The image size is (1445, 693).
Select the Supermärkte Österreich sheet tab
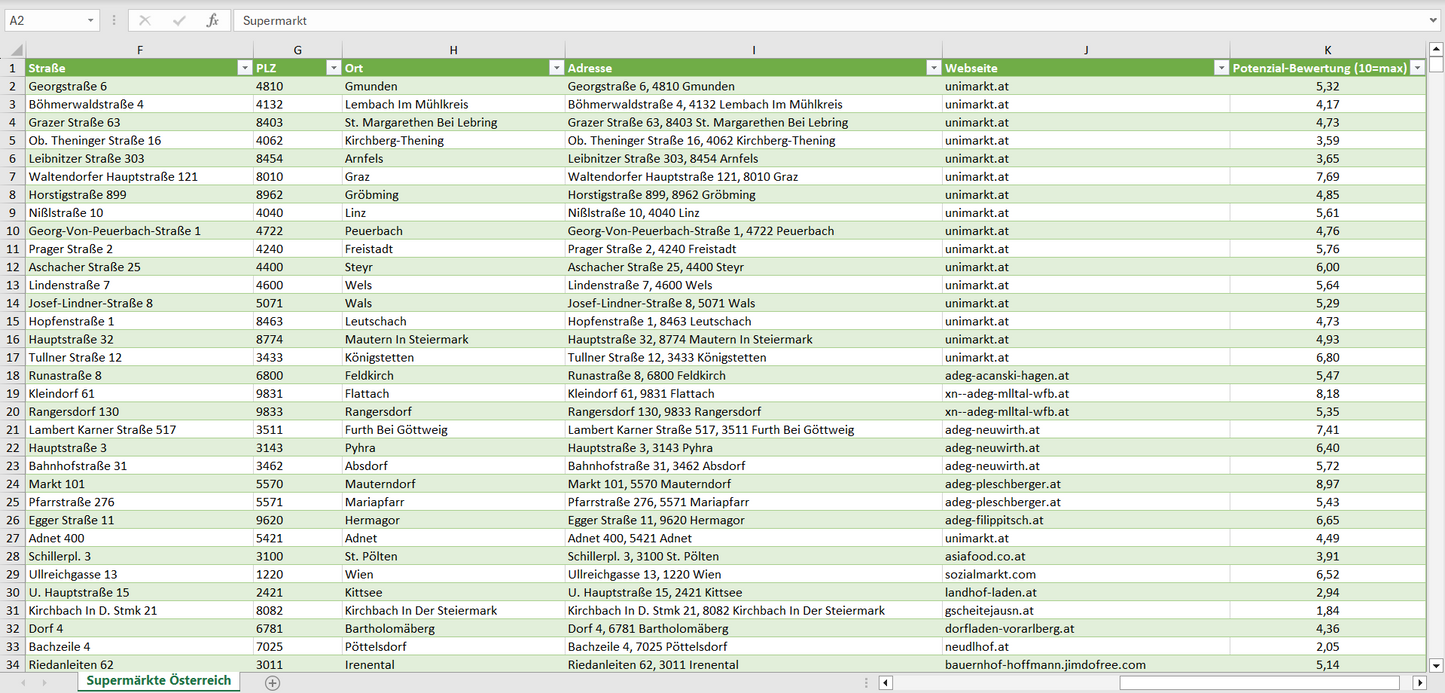158,681
